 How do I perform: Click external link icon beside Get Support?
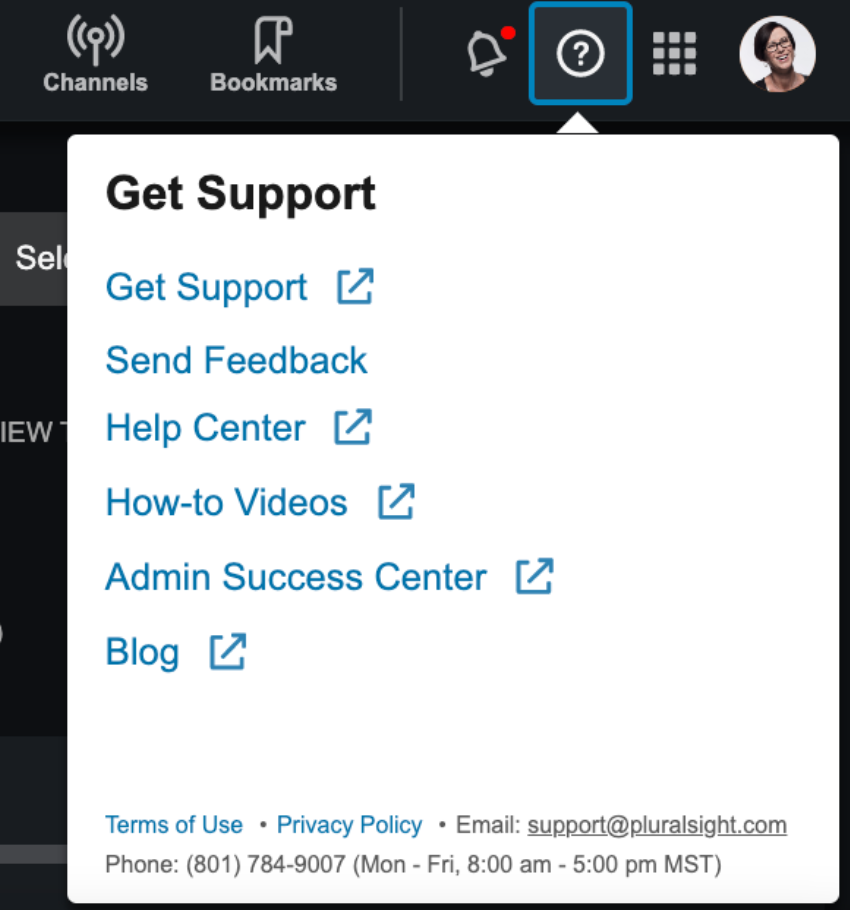355,286
